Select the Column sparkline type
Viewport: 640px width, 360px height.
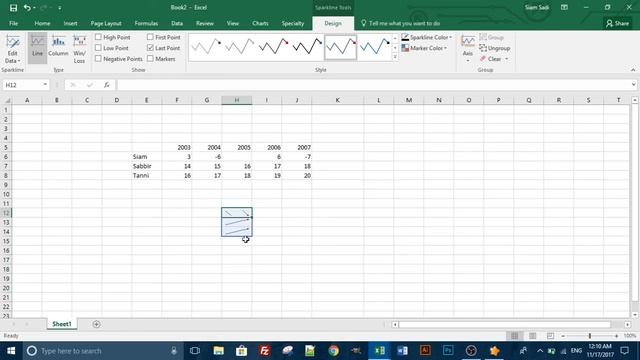tap(58, 47)
